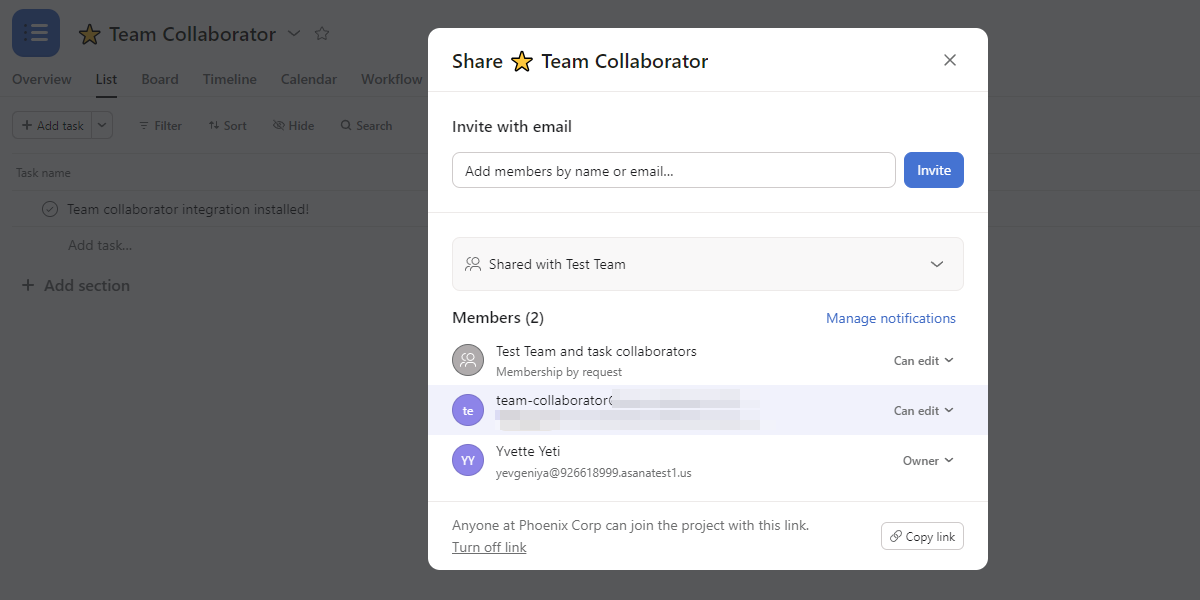Screen dimensions: 1200x600
Task: Click the 'Add task...' row
Action: pos(100,245)
